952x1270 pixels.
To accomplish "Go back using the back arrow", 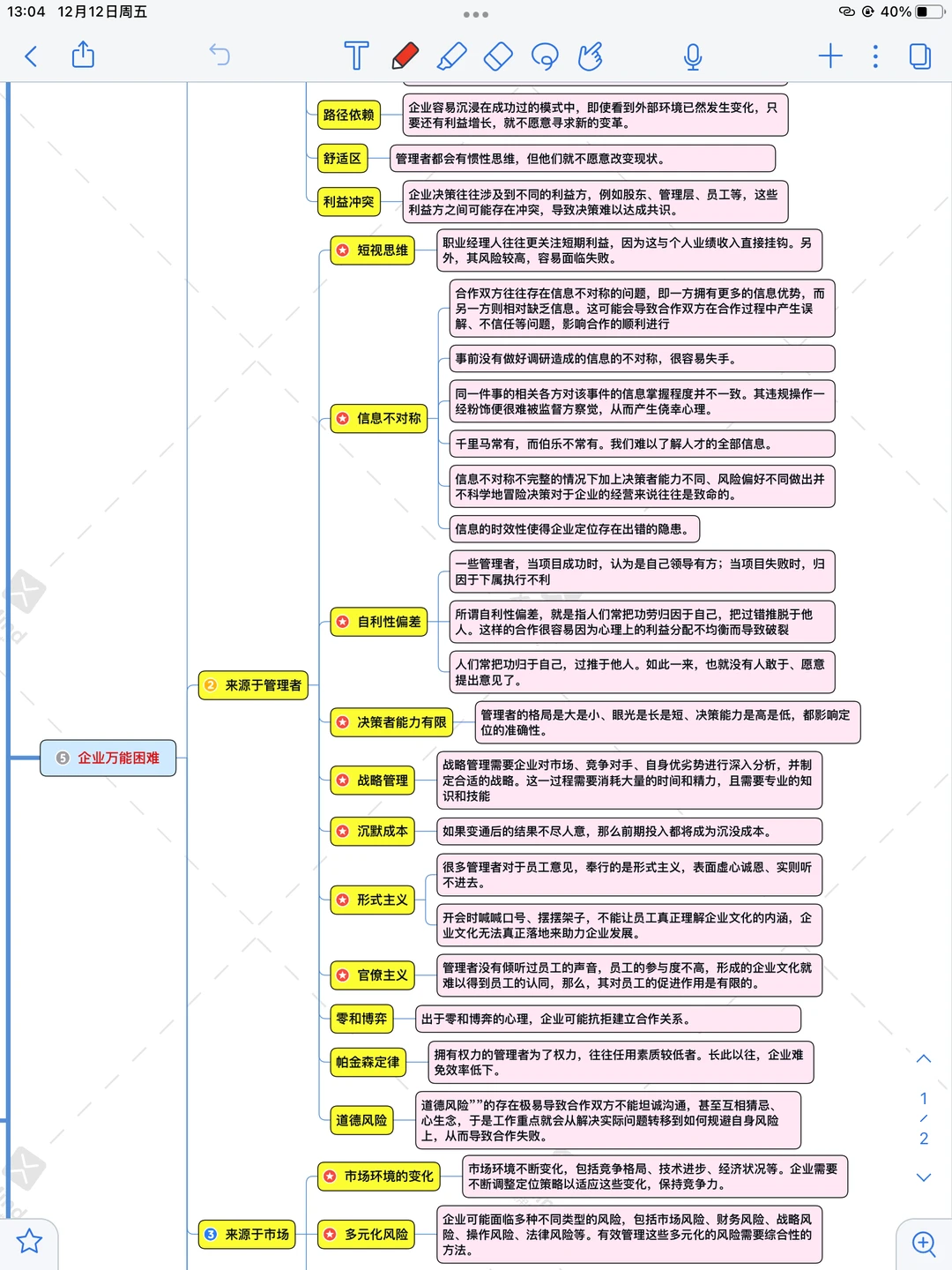I will click(31, 56).
